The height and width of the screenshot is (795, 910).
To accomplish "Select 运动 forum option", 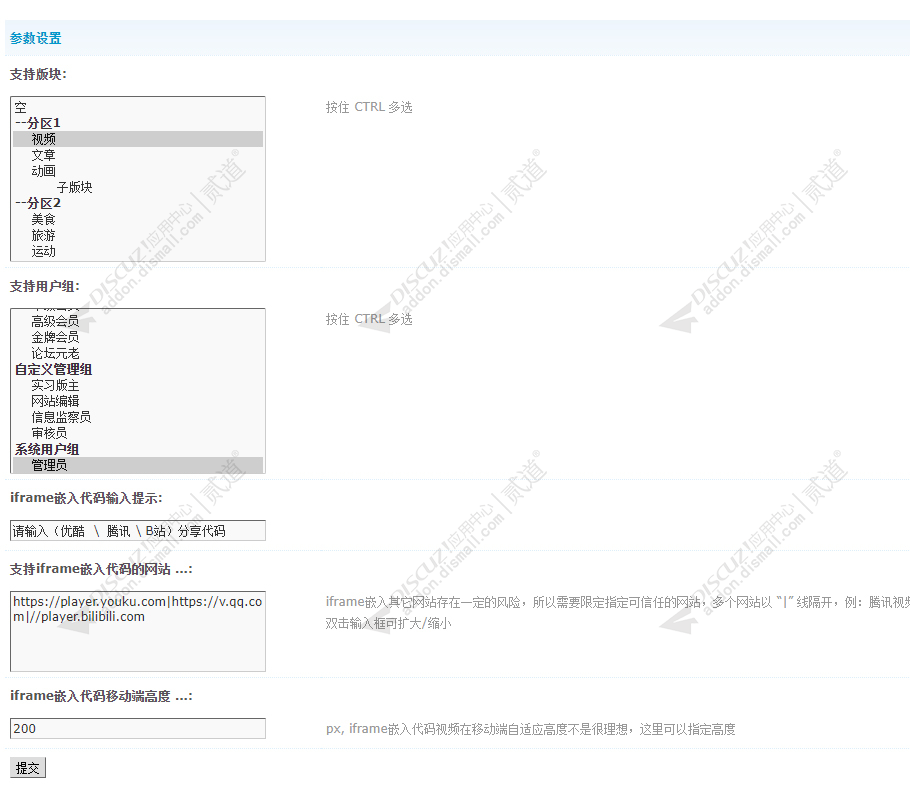I will pos(138,251).
